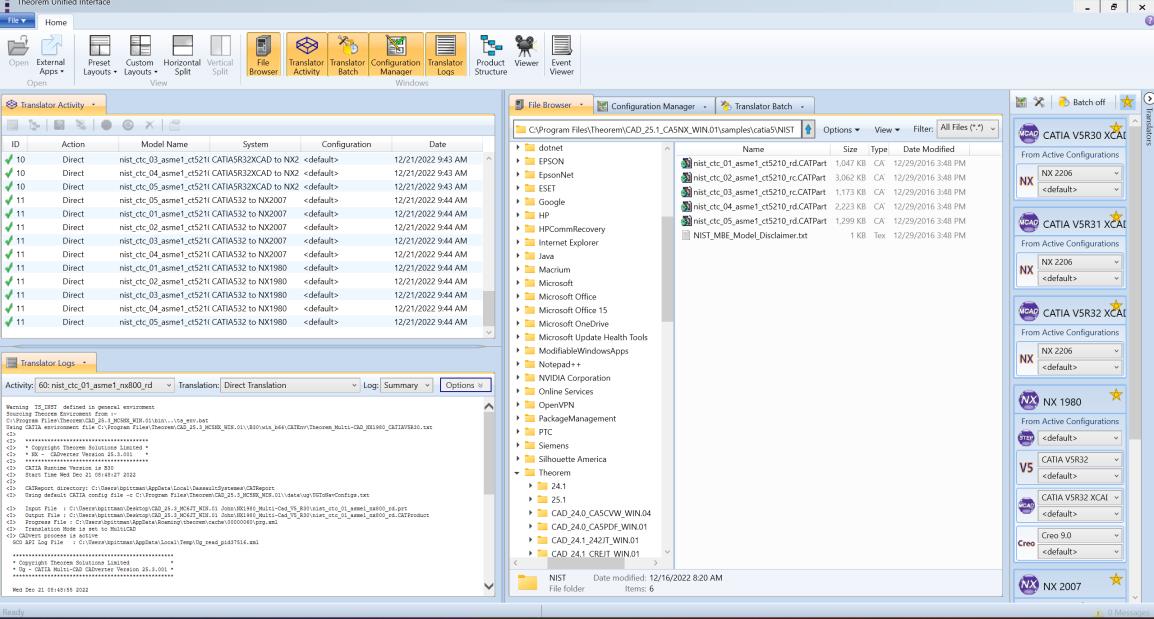Toggle the Translator Activity ribbon button
The height and width of the screenshot is (619, 1154).
pos(306,55)
